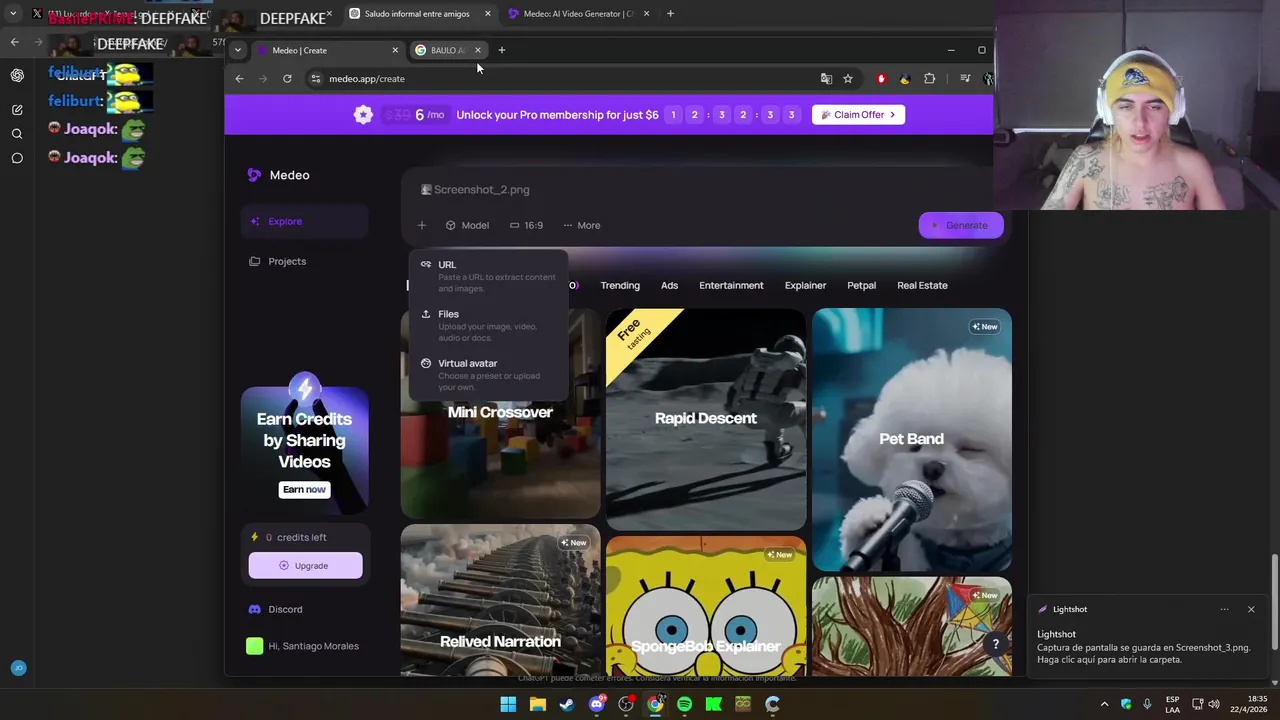Go back in the Medeo browser window
The width and height of the screenshot is (1280, 720).
(x=239, y=79)
